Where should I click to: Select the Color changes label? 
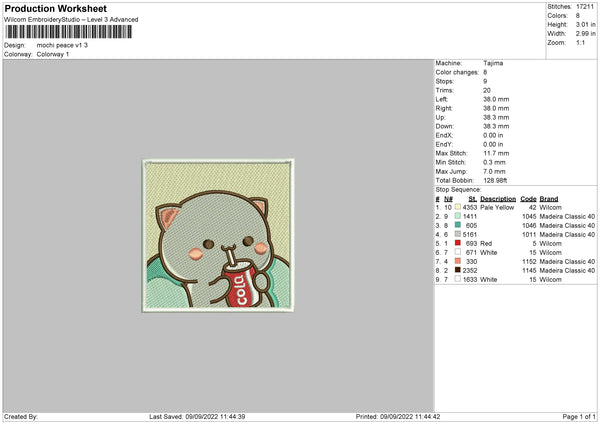pyautogui.click(x=457, y=72)
